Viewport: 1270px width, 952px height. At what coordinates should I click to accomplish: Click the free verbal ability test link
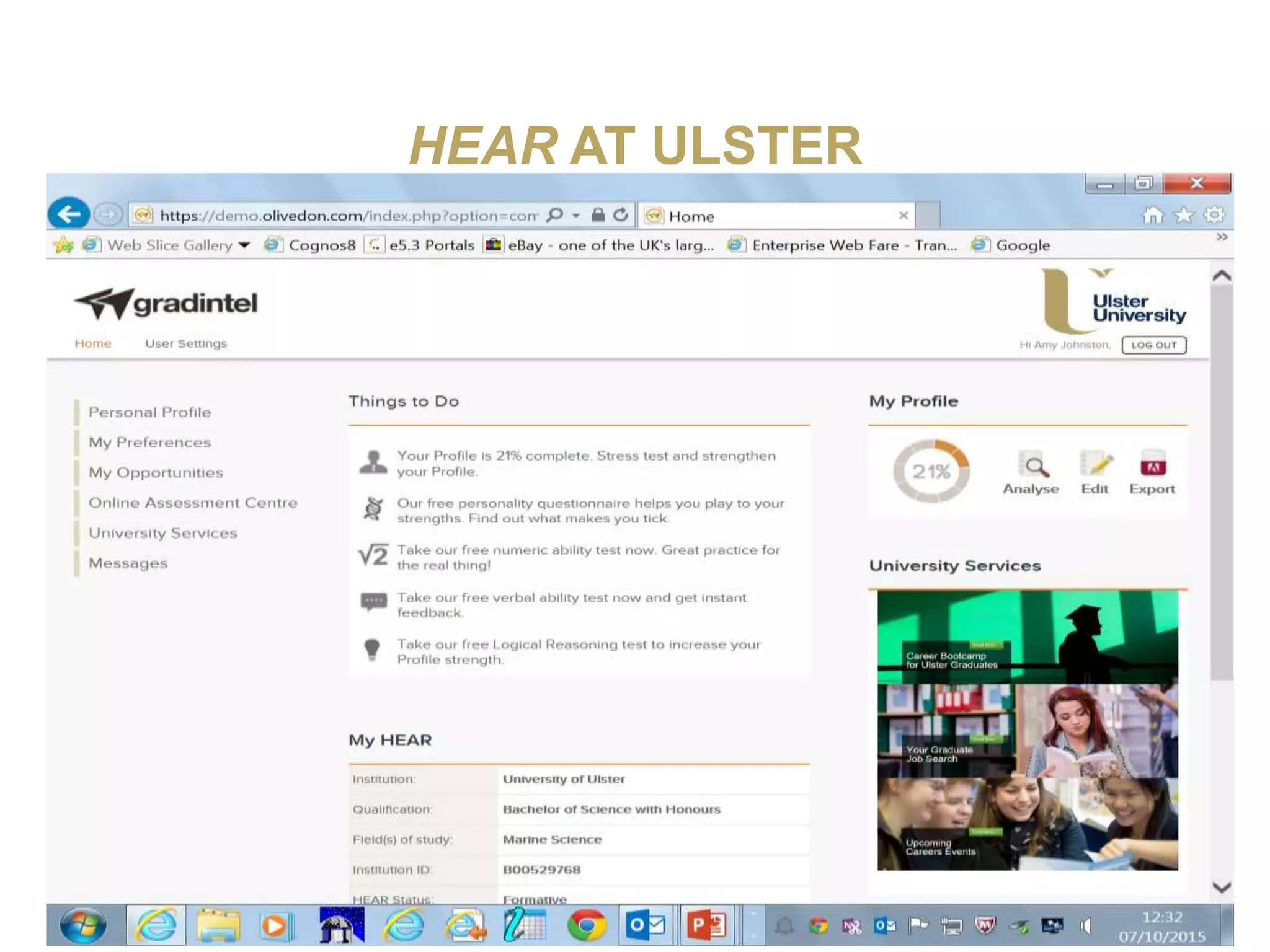[572, 605]
